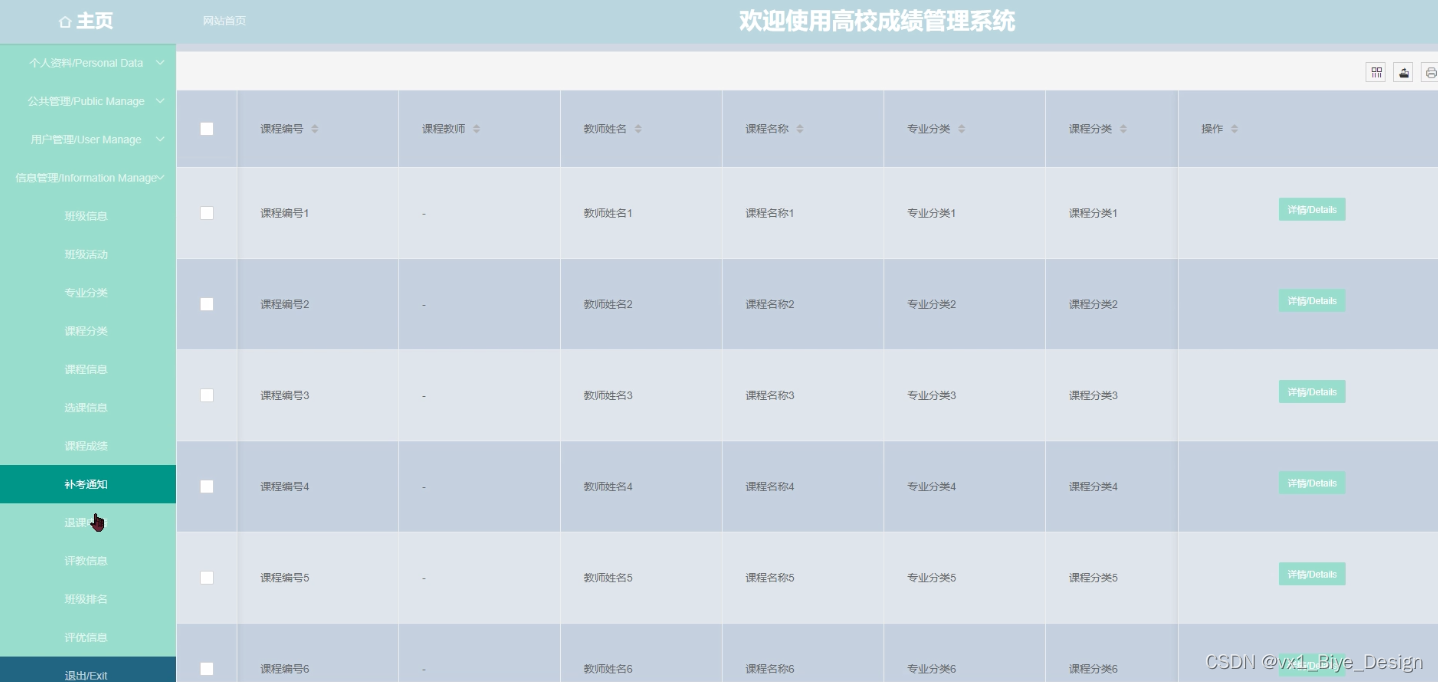Expand the 公共管理/Public Manage menu
1438x682 pixels.
point(88,101)
